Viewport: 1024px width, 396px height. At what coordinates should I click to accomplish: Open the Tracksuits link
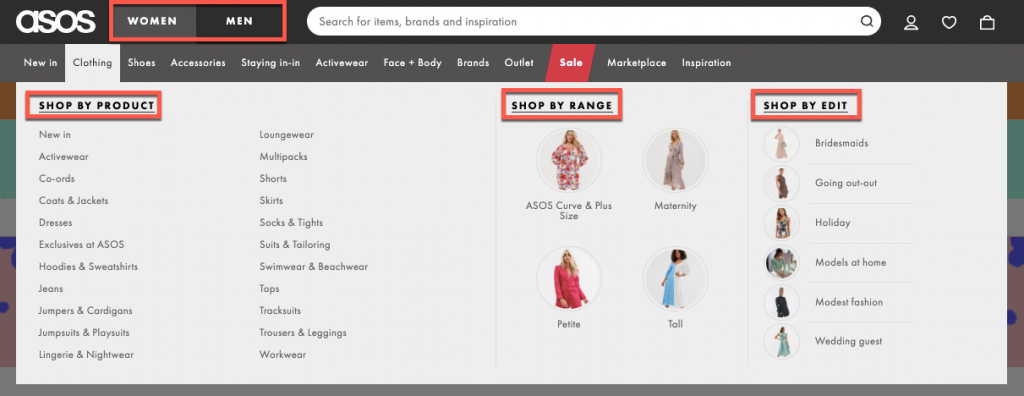tap(280, 310)
